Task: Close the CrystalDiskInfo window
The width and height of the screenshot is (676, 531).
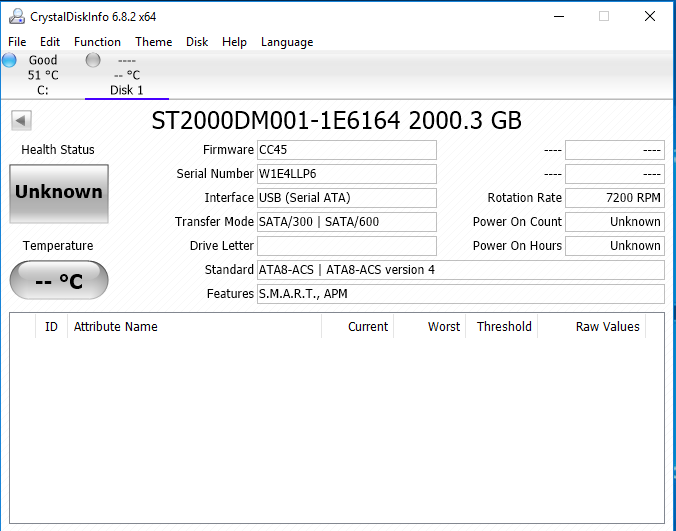Action: (650, 16)
